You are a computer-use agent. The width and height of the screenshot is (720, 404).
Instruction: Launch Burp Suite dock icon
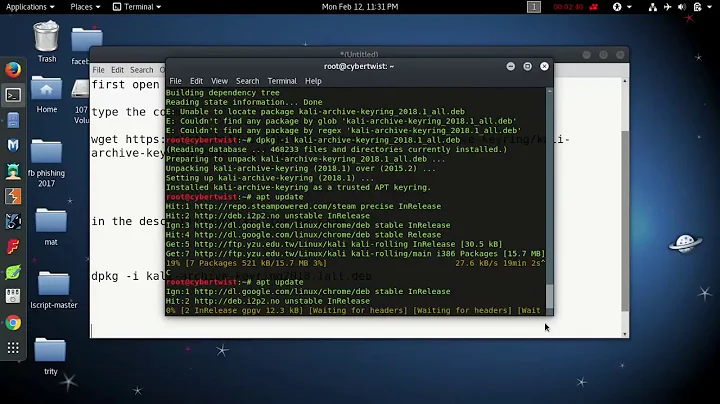coord(13,196)
